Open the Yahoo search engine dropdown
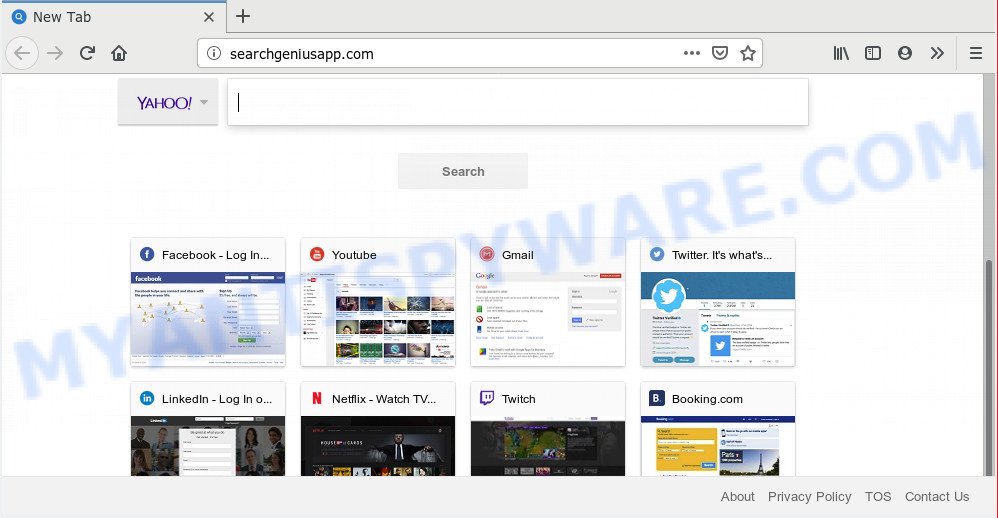This screenshot has width=998, height=518. click(168, 102)
